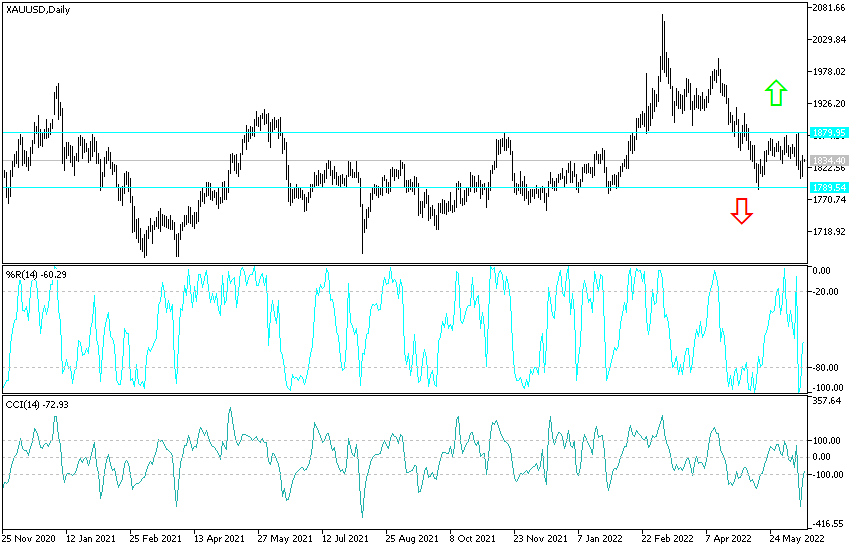Click the 27 May 2021 date label
Viewport: 860px width, 550px height.
285,538
